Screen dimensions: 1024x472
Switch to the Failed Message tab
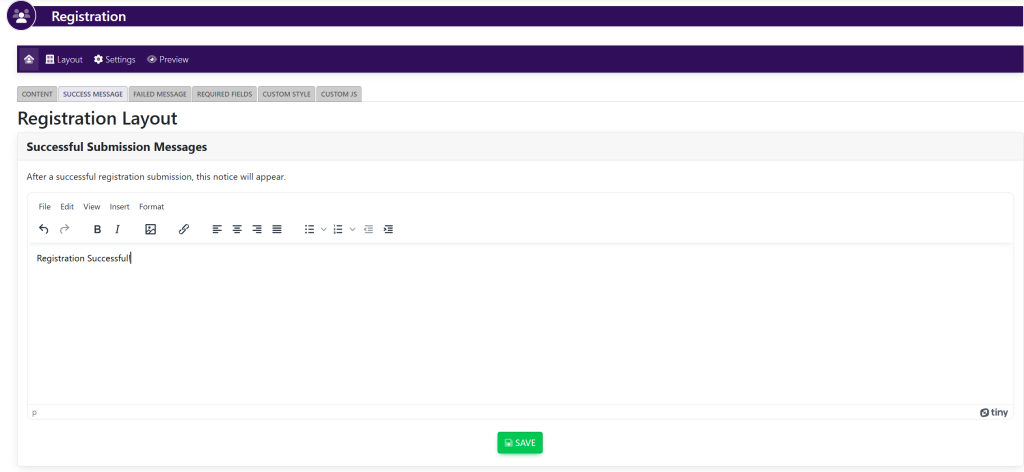click(x=159, y=94)
